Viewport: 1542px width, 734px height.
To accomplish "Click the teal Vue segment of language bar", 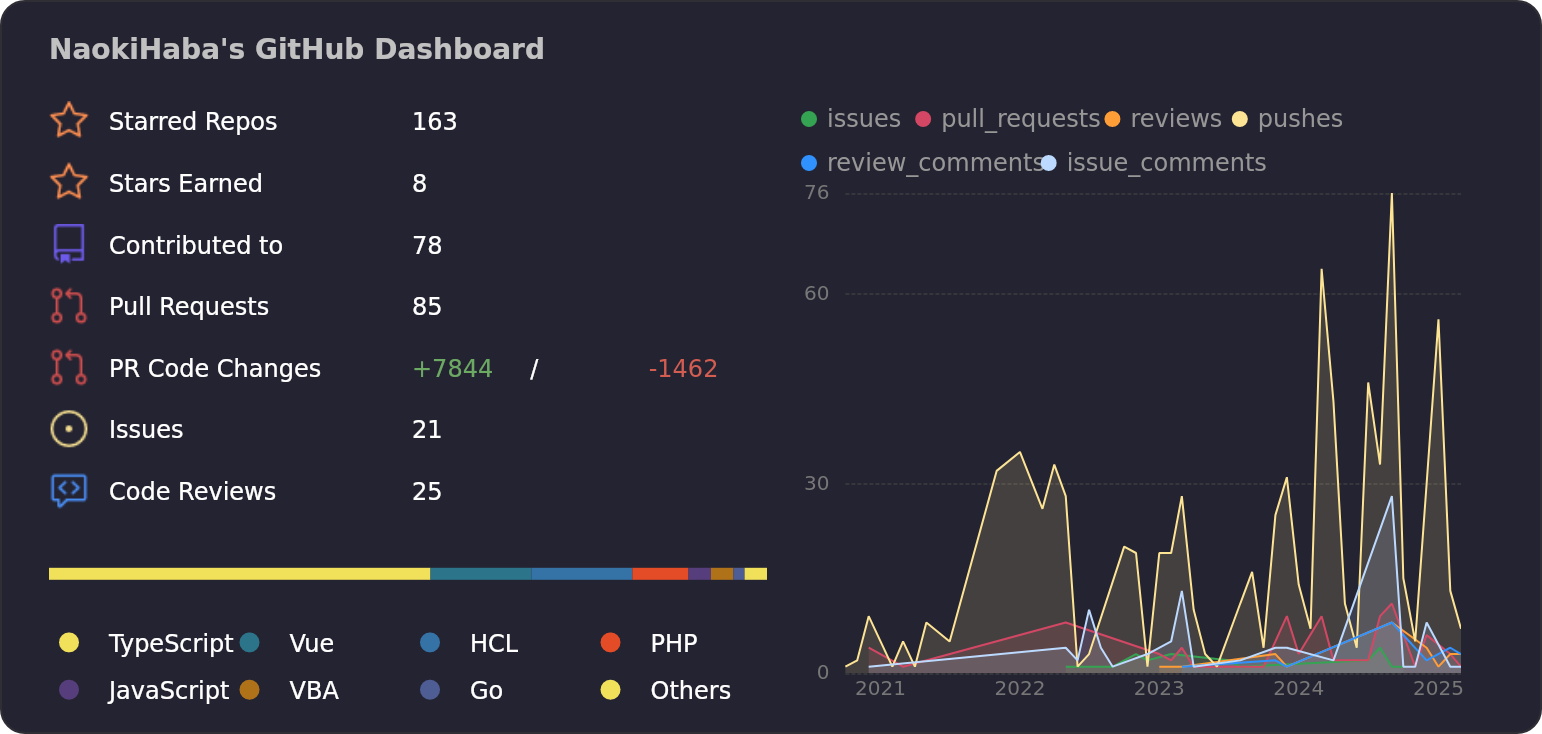I will tap(481, 574).
